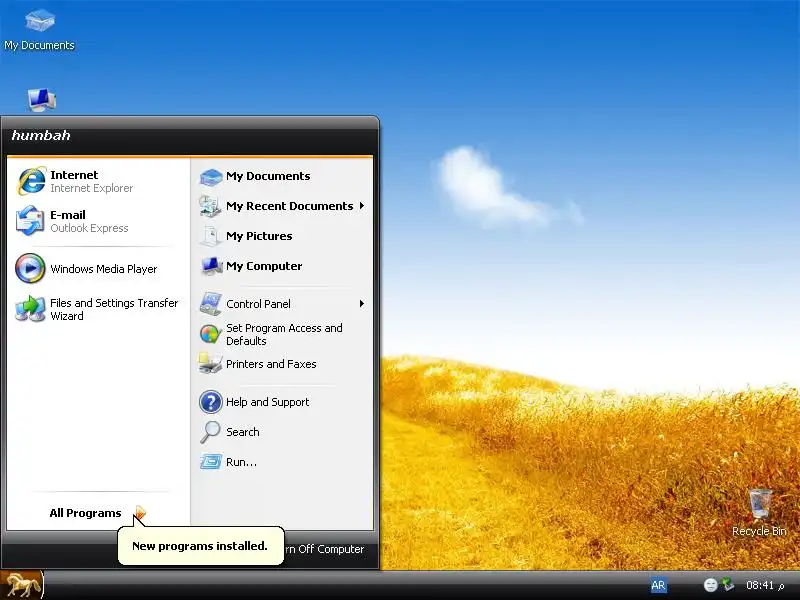Click the Help and Support question-mark icon

pyautogui.click(x=210, y=402)
